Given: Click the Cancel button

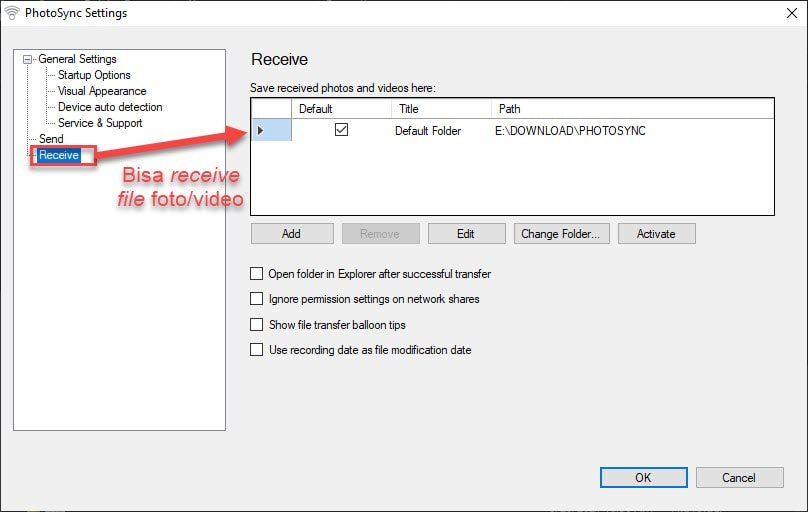Looking at the screenshot, I should [739, 477].
